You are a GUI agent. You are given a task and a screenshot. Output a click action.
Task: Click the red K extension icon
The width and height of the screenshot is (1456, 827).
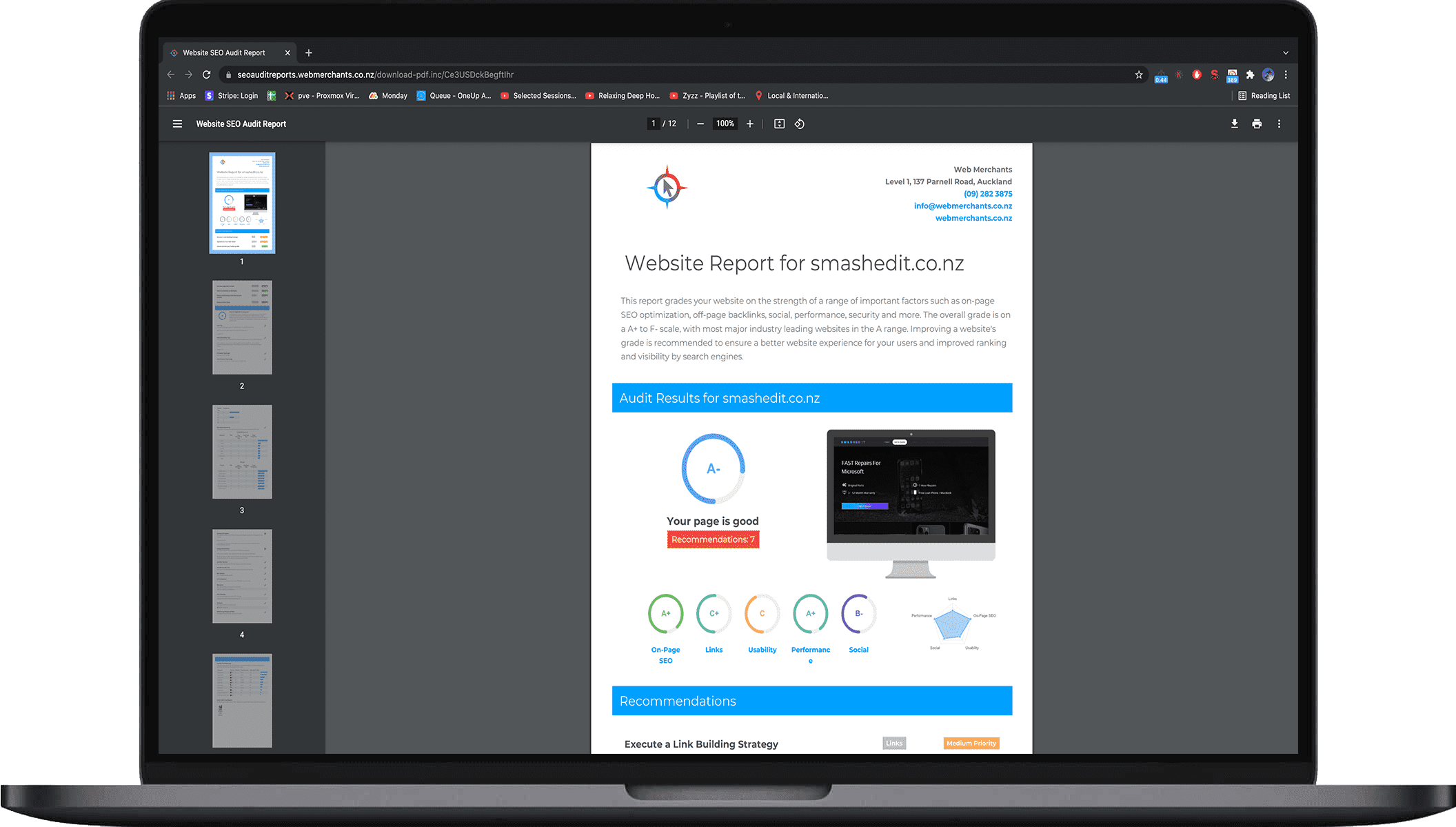click(1179, 74)
